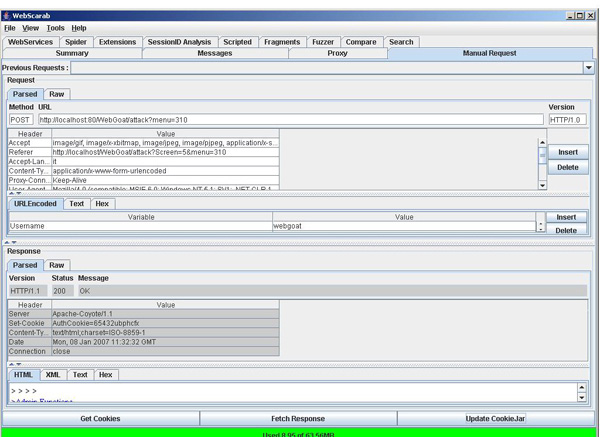The width and height of the screenshot is (600, 437).
Task: Click the Previous Requests combo box field
Action: (x=327, y=68)
